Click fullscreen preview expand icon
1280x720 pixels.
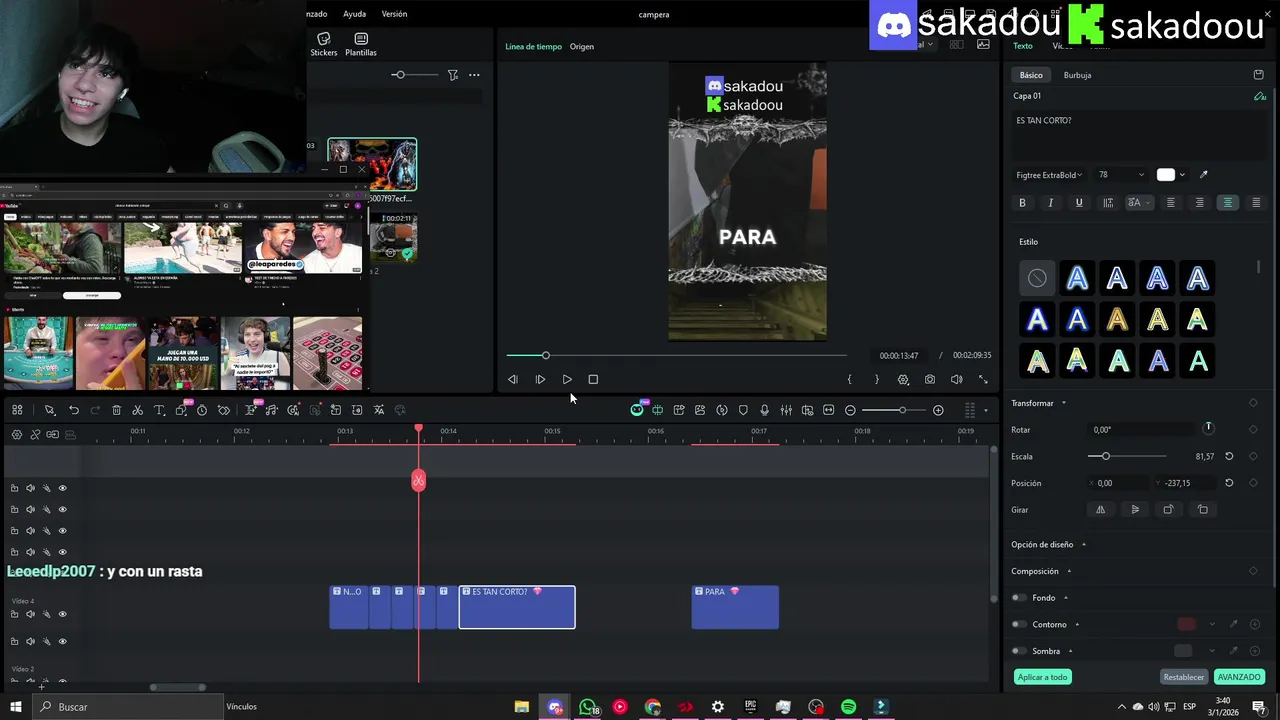pos(983,379)
